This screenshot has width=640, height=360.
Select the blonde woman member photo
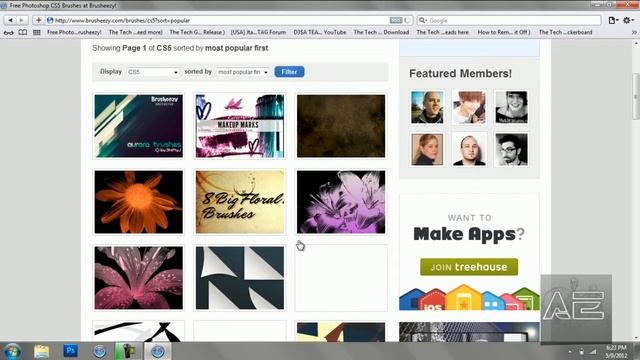(x=427, y=149)
